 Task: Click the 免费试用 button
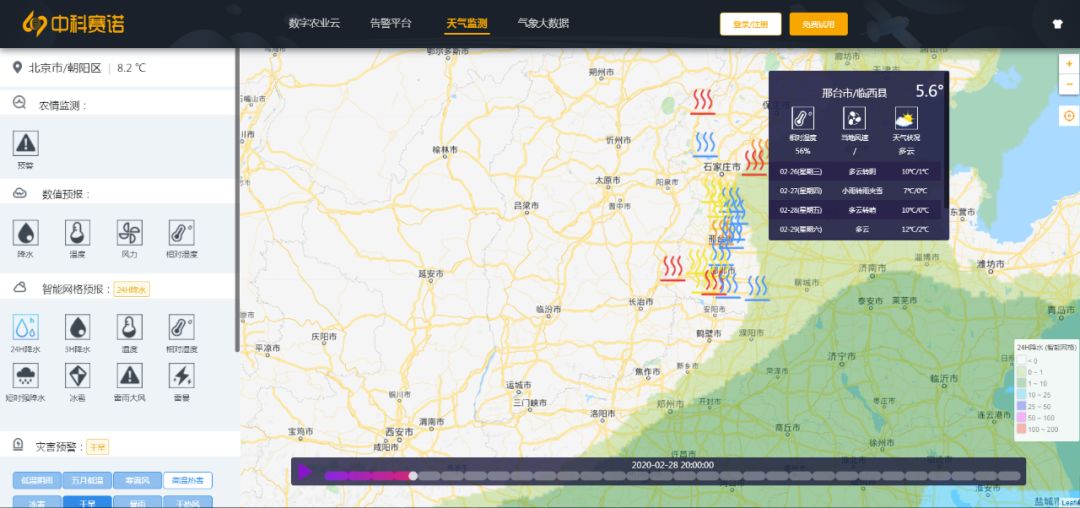818,24
